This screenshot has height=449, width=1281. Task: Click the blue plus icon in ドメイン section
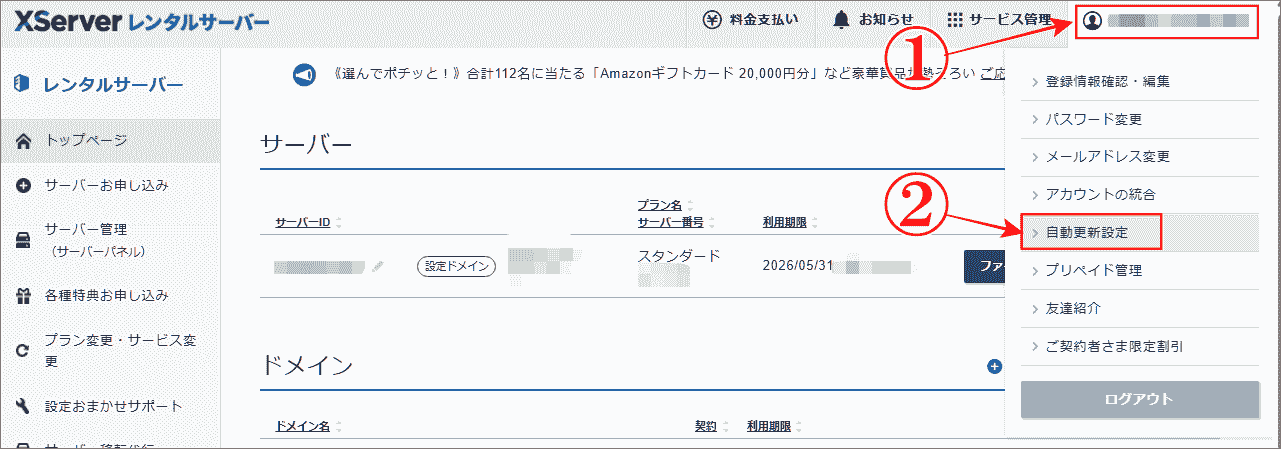coord(994,366)
